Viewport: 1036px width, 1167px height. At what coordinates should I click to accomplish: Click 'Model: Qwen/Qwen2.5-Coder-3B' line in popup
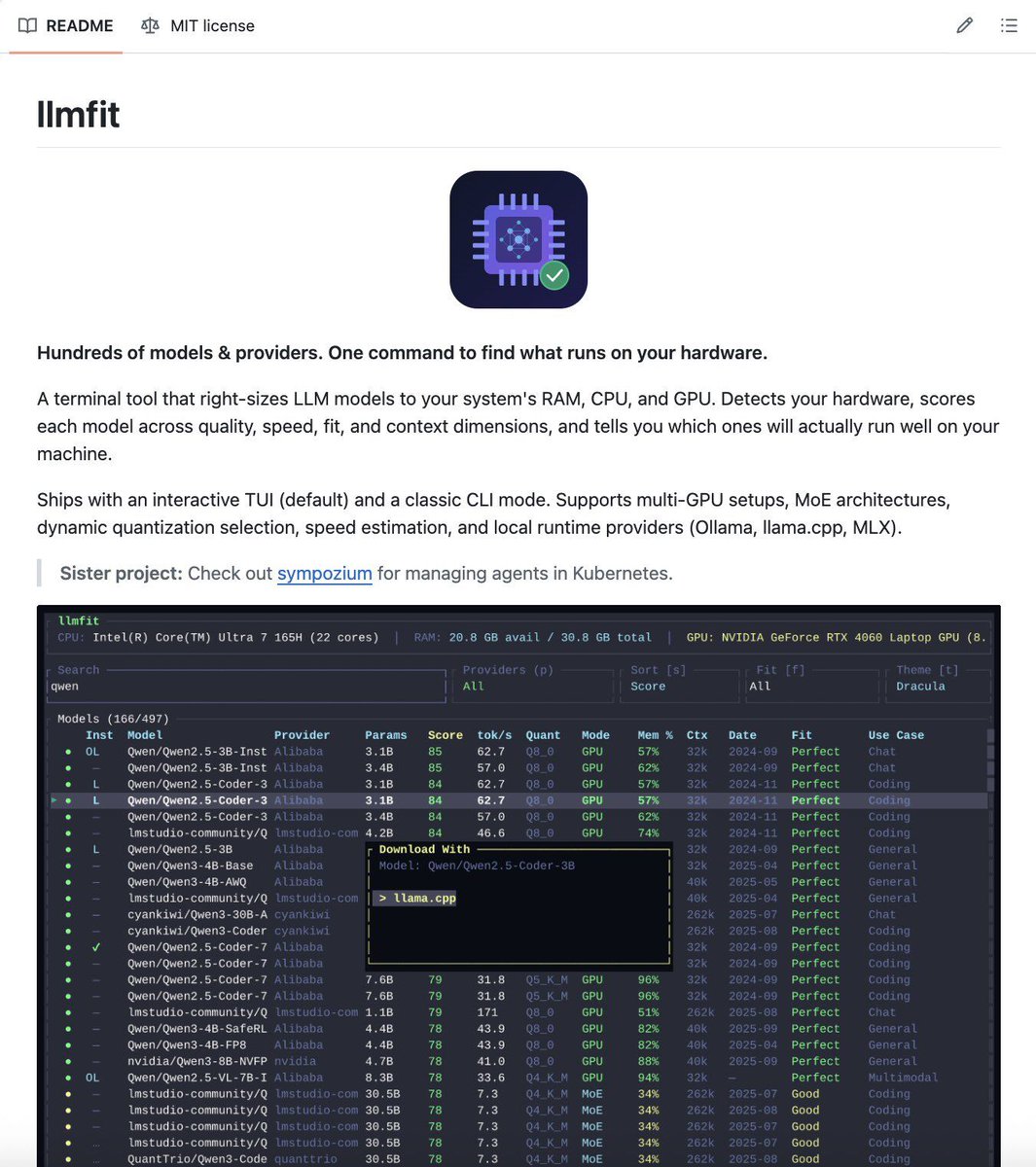(477, 866)
